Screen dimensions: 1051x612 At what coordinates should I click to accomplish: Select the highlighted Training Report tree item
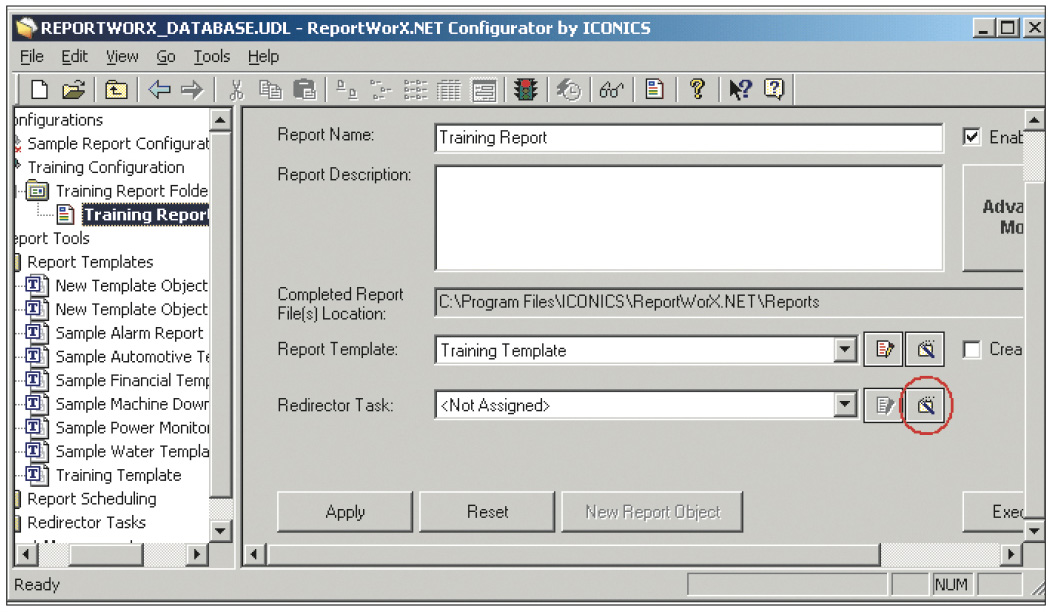145,215
